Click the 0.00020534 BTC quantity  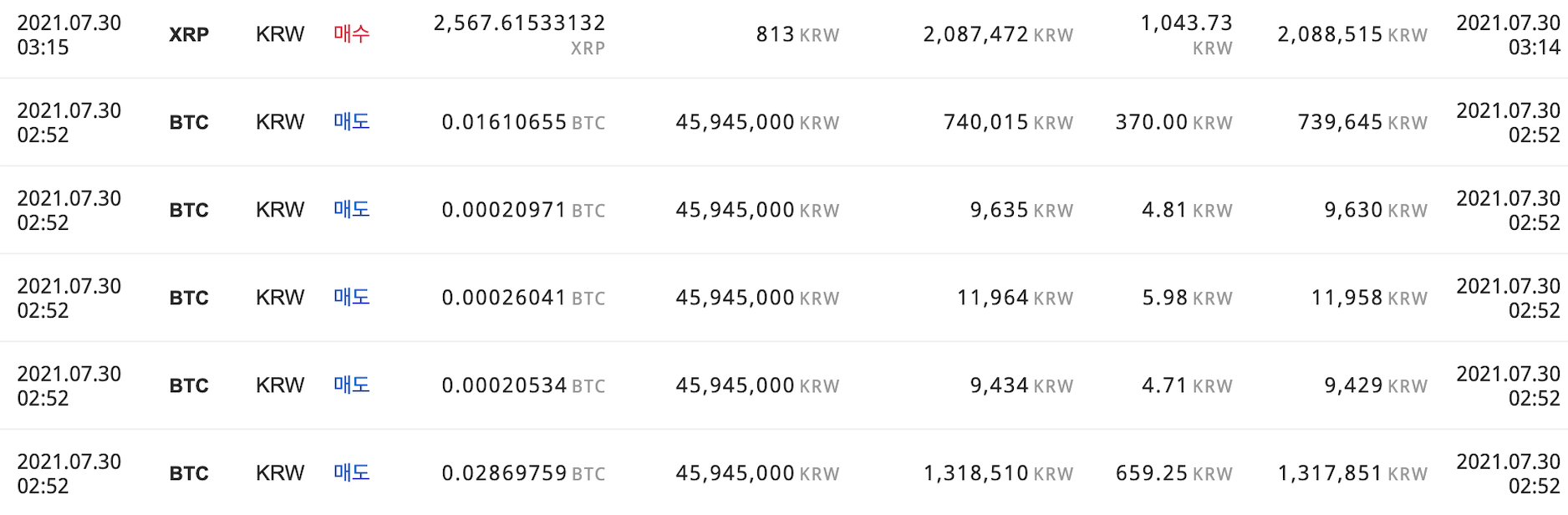tap(522, 386)
